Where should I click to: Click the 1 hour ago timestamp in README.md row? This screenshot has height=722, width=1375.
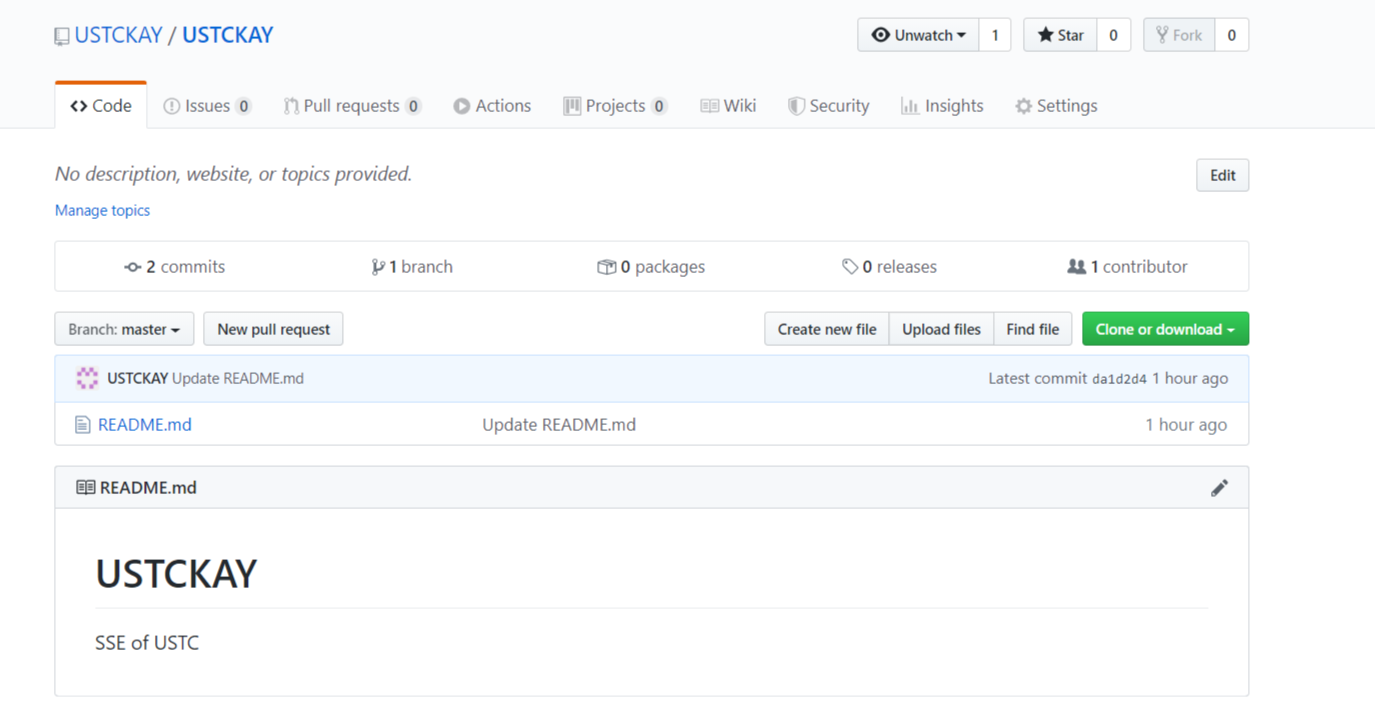(x=1186, y=425)
